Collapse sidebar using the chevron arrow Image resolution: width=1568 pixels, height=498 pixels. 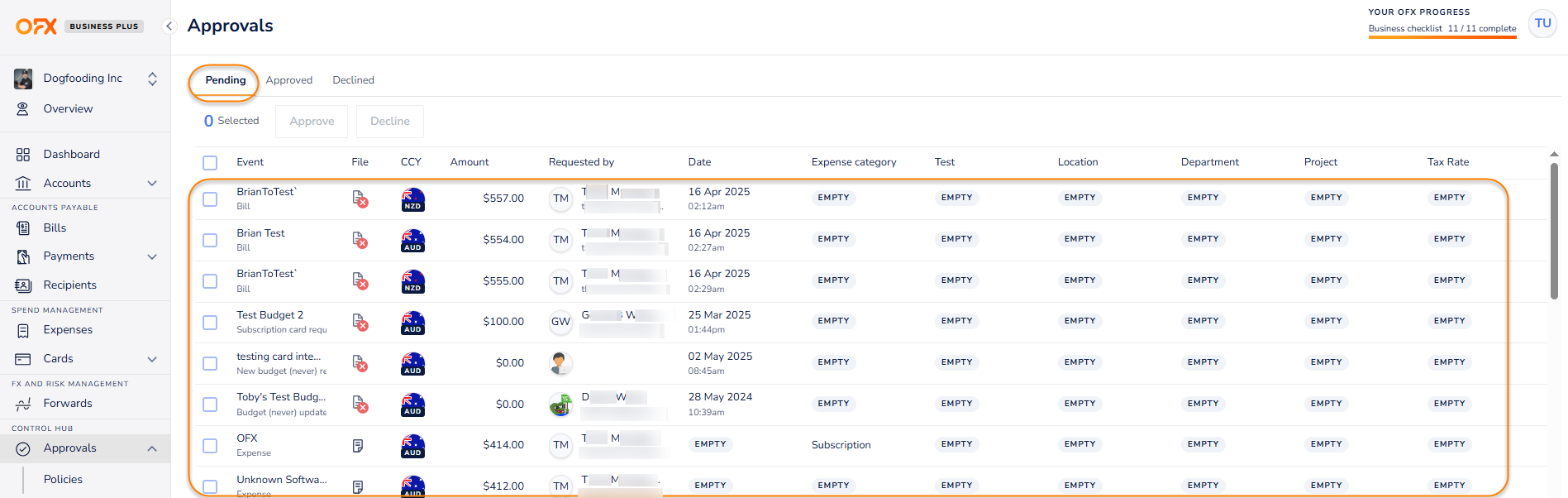pos(169,26)
